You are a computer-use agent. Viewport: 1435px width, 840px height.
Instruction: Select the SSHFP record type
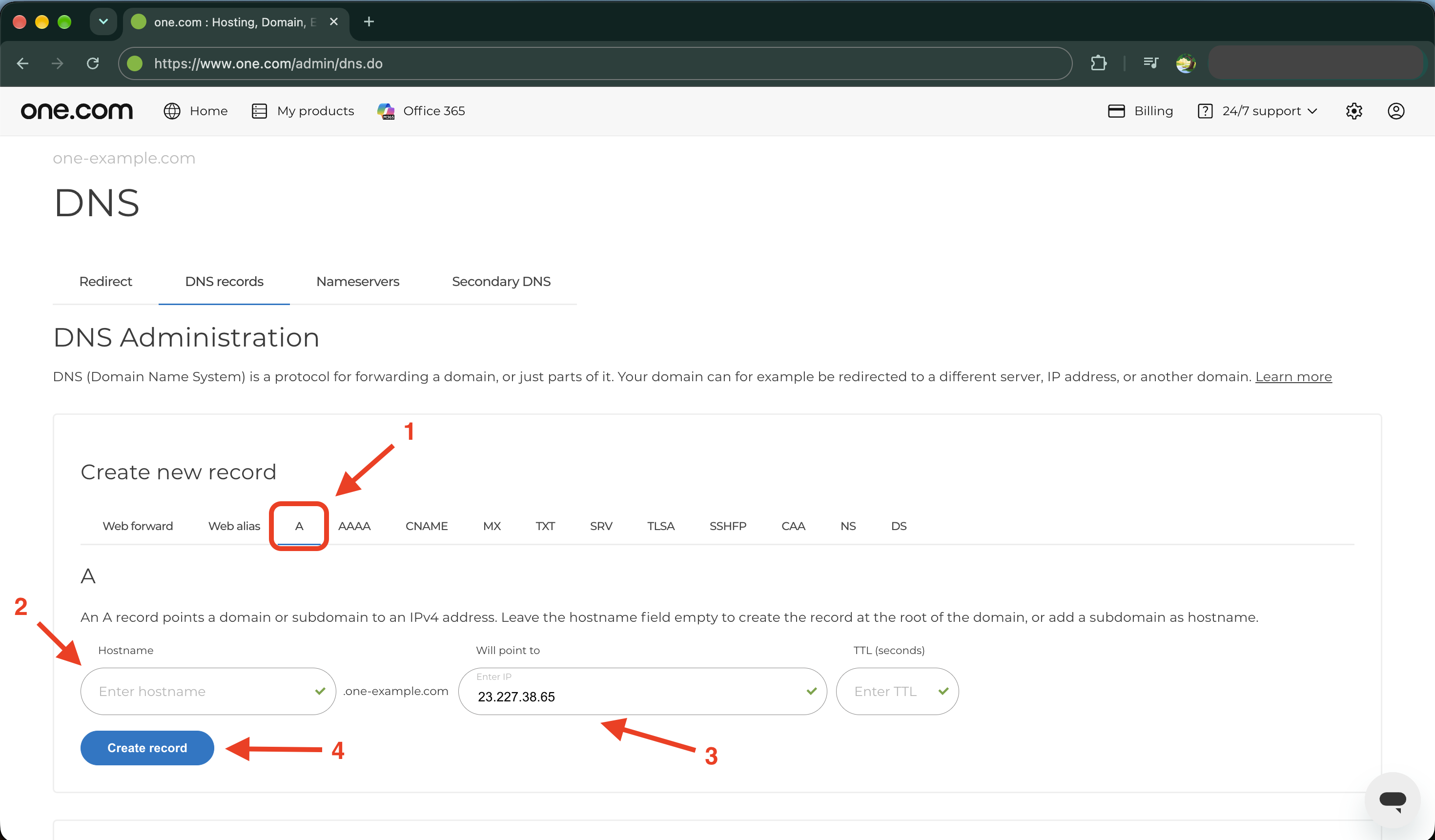(728, 526)
